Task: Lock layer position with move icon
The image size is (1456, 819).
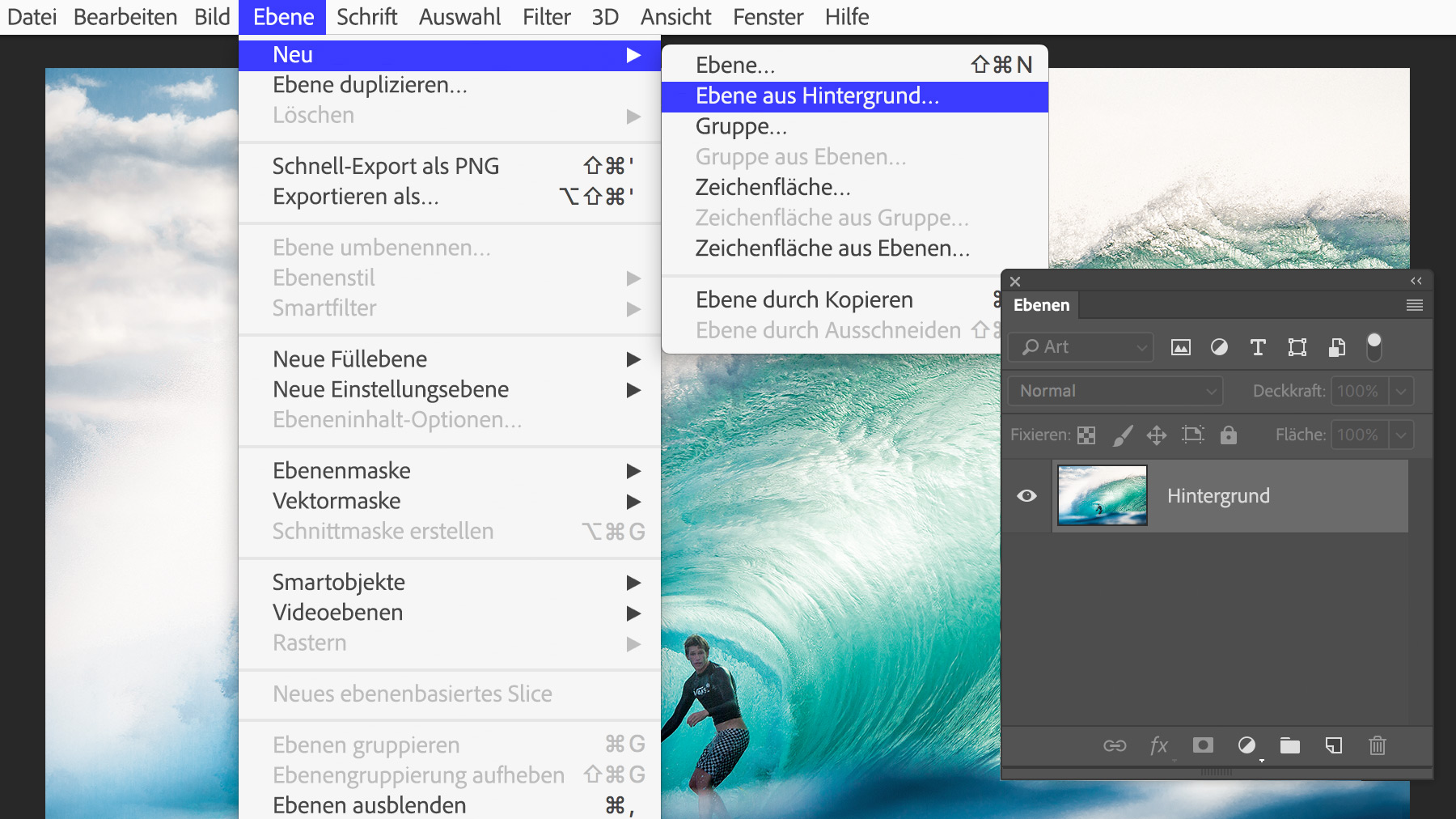Action: [1157, 435]
